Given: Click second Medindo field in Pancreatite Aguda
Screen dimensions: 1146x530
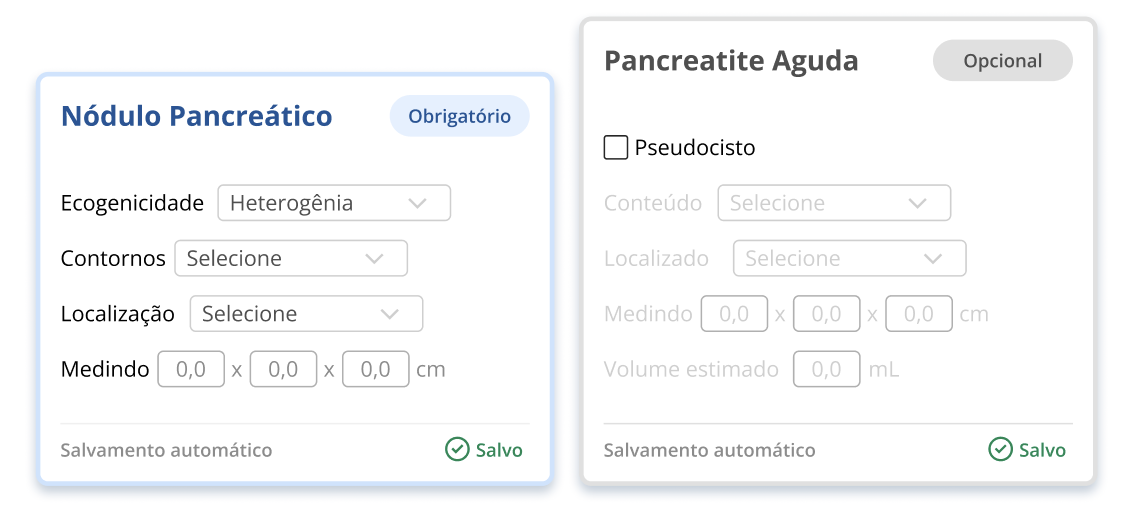Looking at the screenshot, I should pos(826,314).
